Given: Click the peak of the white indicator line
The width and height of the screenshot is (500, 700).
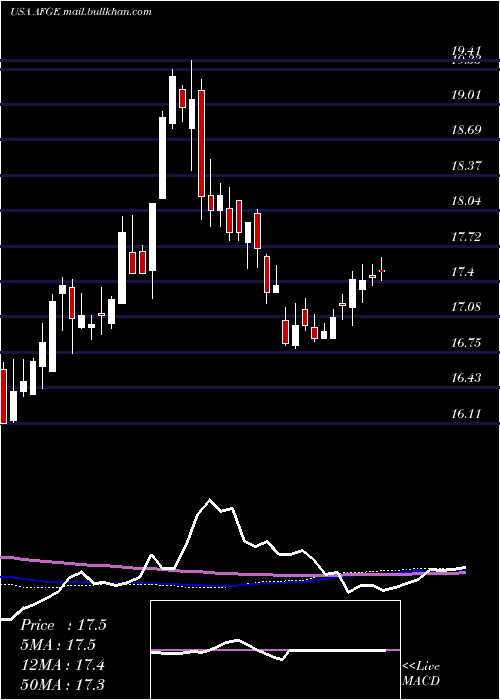Looking at the screenshot, I should click(x=209, y=499).
